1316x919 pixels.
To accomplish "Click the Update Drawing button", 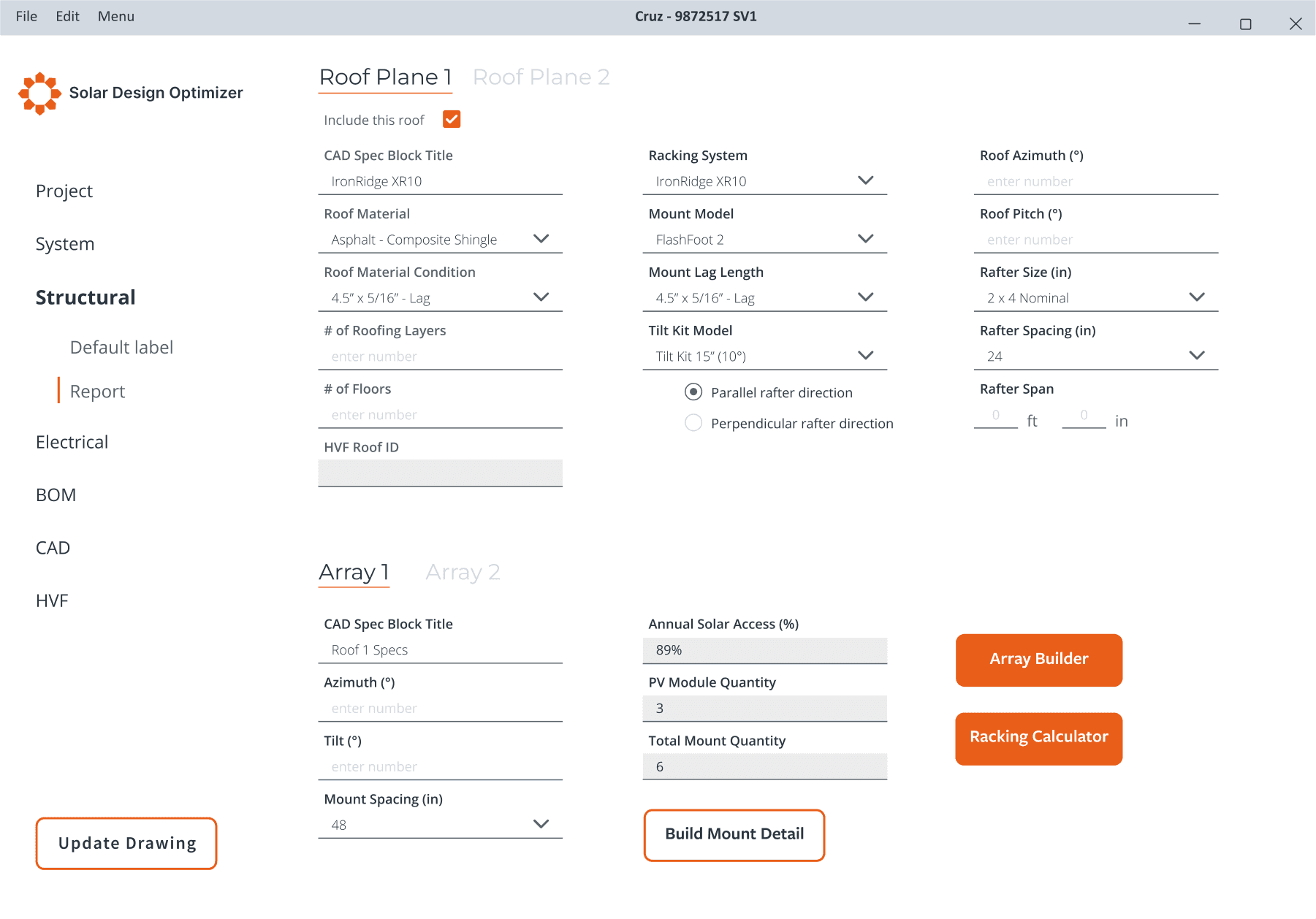I will click(126, 843).
